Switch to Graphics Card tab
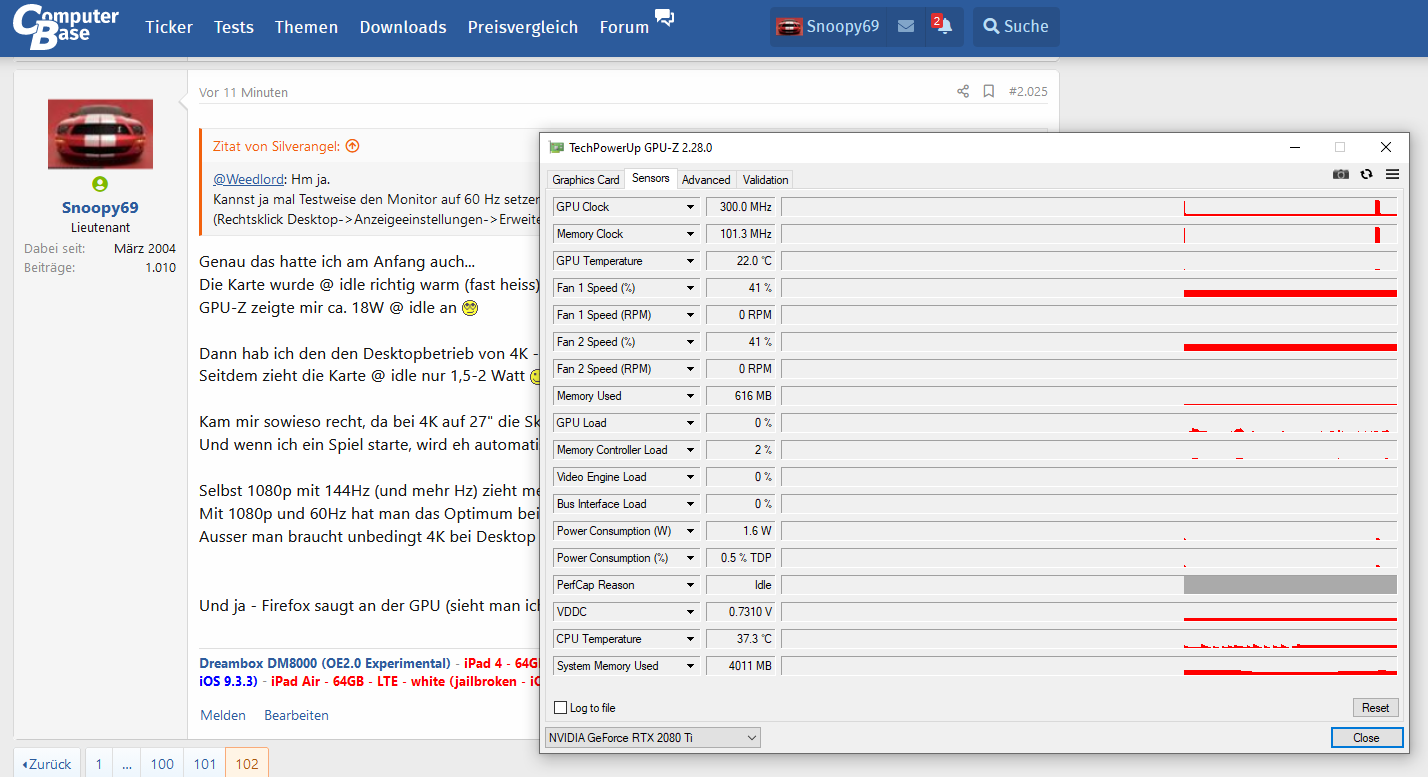Image resolution: width=1428 pixels, height=777 pixels. click(586, 180)
